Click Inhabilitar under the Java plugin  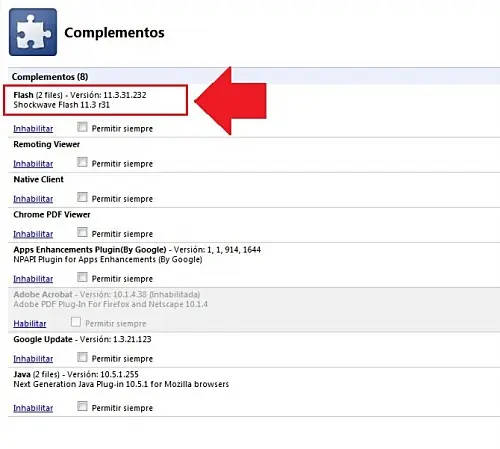33,408
